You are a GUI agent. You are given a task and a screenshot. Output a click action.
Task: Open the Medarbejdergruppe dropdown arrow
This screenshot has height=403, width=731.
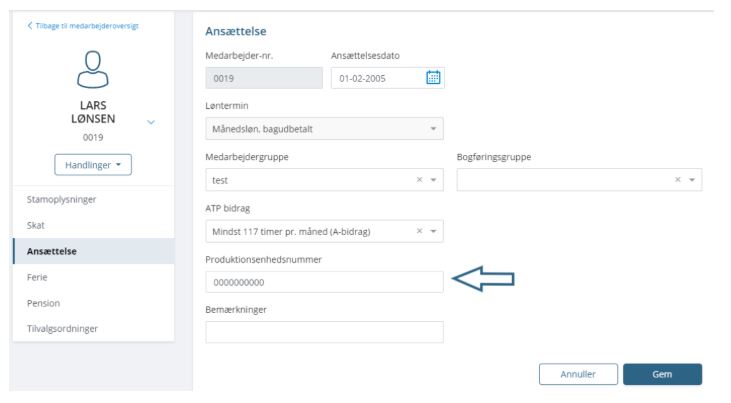433,181
